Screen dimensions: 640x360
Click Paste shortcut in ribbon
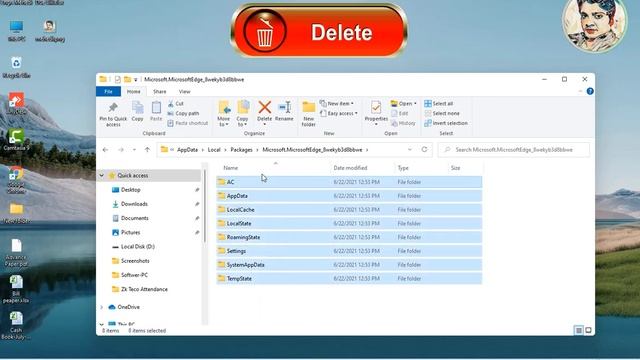[187, 123]
